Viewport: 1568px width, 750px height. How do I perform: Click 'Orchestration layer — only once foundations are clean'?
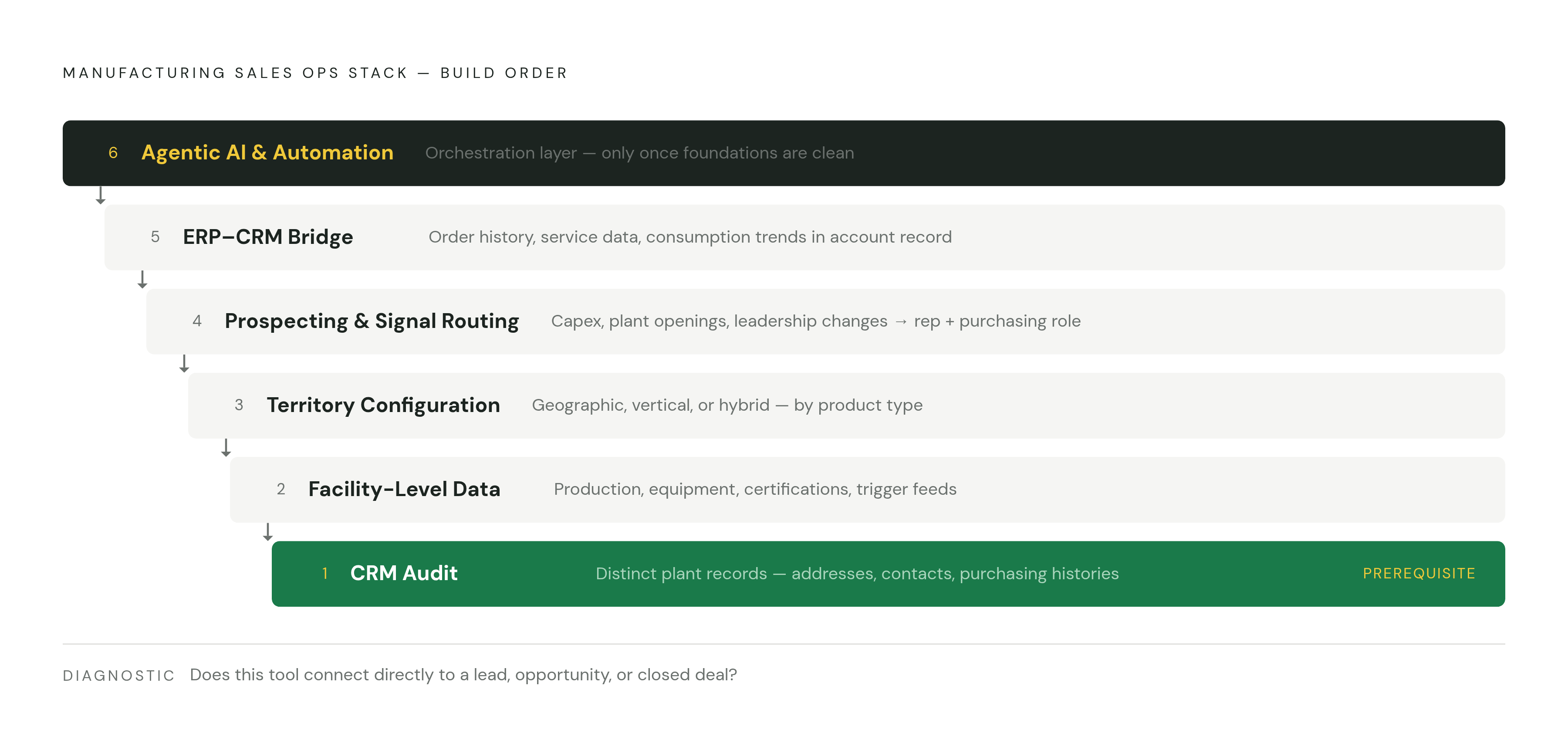[639, 153]
